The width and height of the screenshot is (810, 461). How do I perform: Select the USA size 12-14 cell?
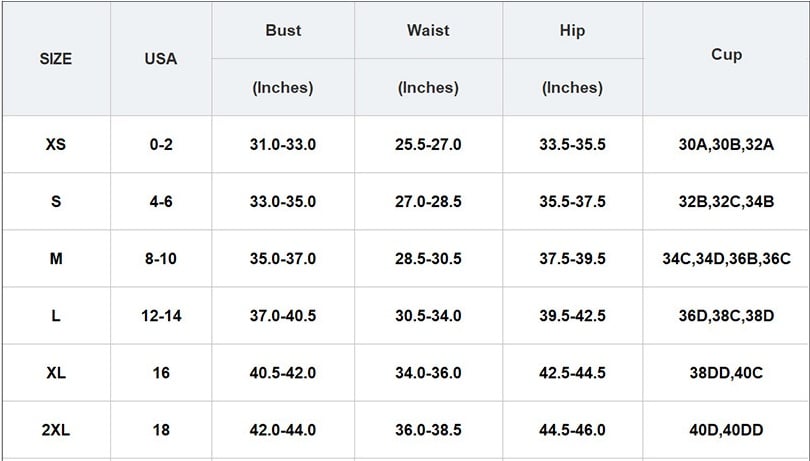[x=161, y=316]
